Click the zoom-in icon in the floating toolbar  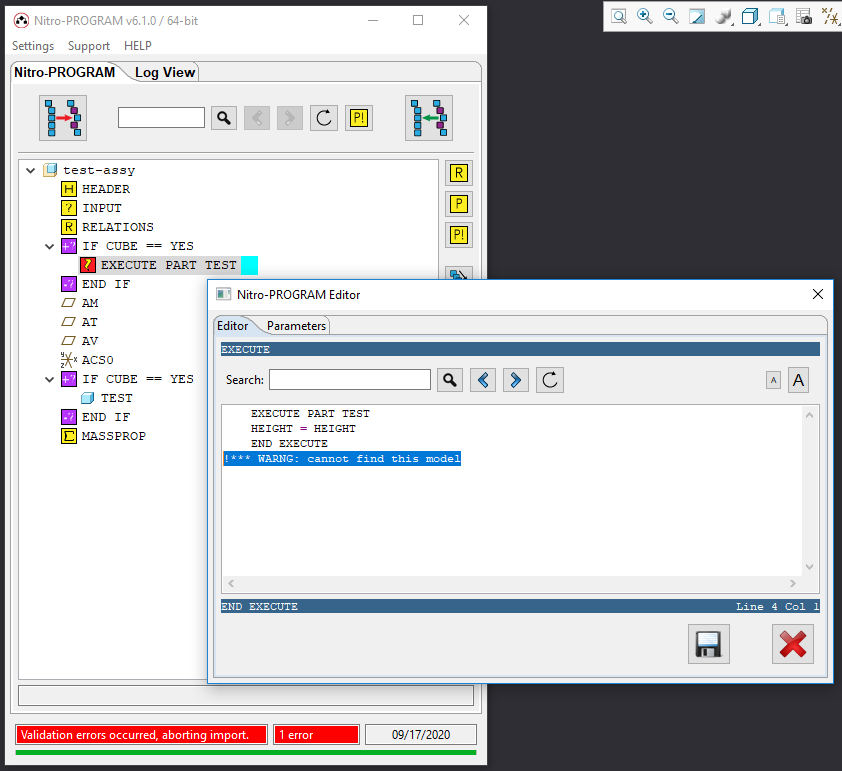[x=645, y=16]
